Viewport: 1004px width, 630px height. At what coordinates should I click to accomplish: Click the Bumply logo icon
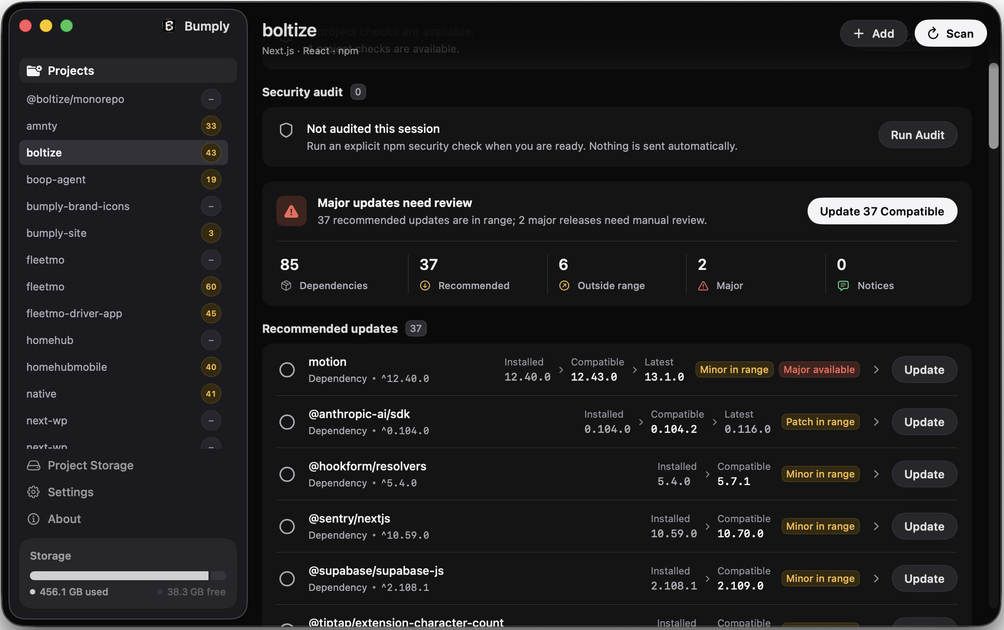click(x=169, y=26)
